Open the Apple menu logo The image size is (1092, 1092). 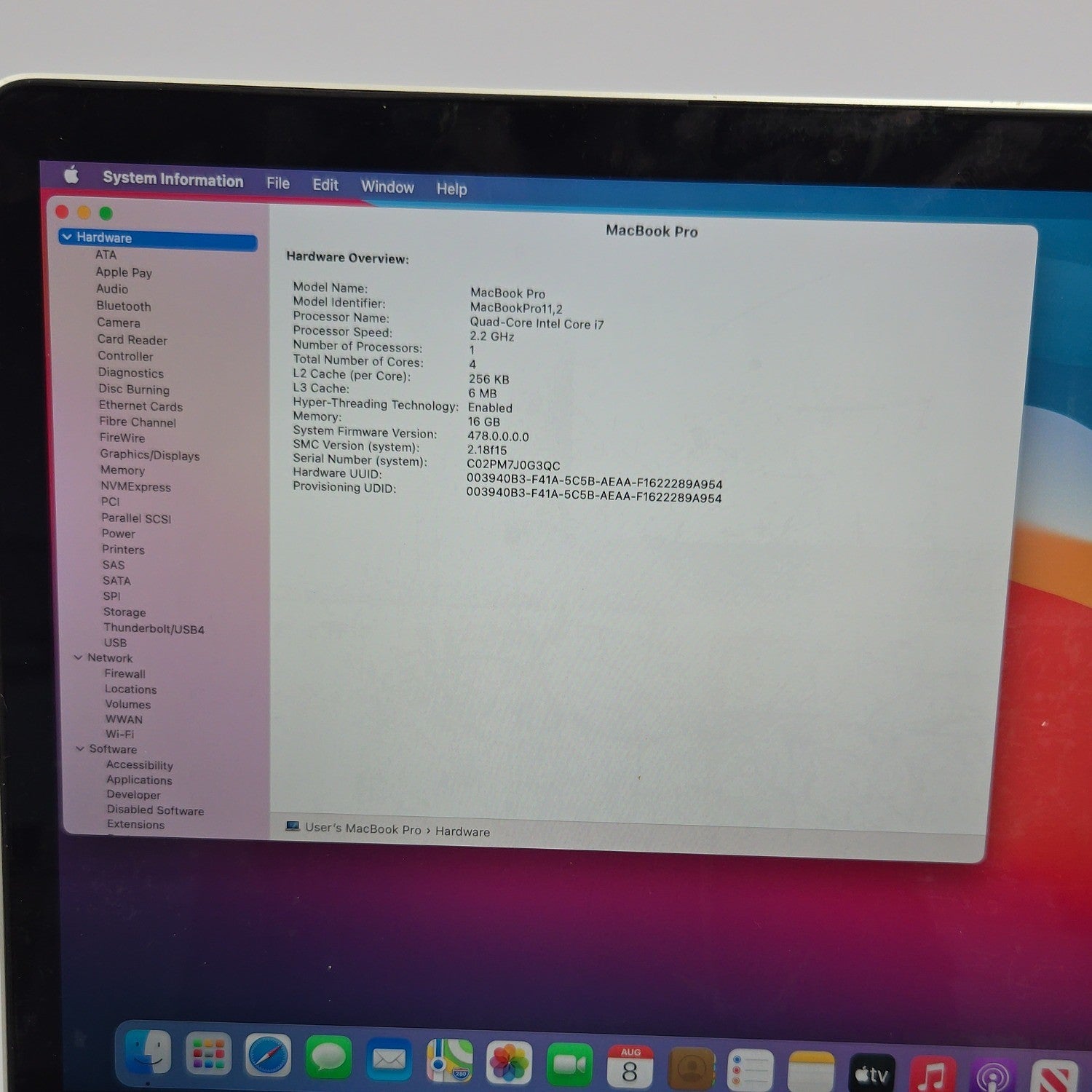point(71,175)
